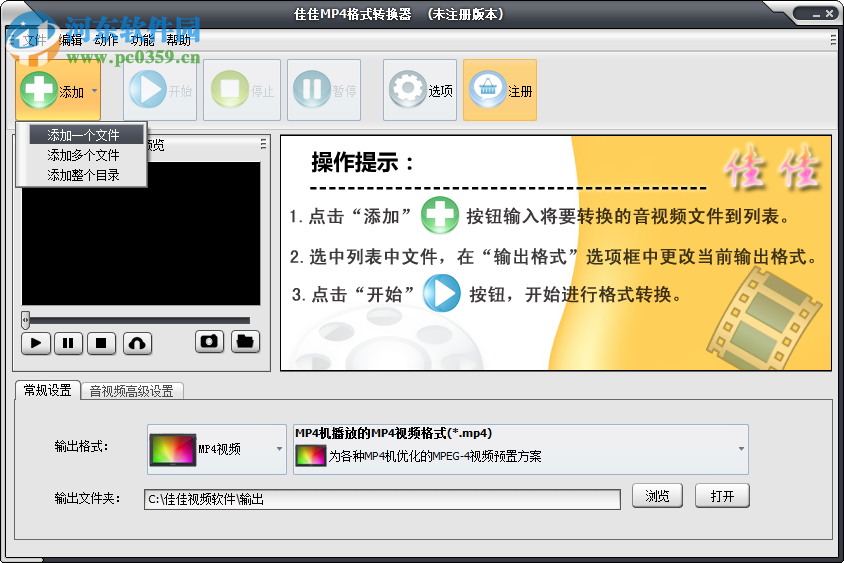Select menu entry 添加一个文件
This screenshot has height=563, width=844.
(87, 135)
